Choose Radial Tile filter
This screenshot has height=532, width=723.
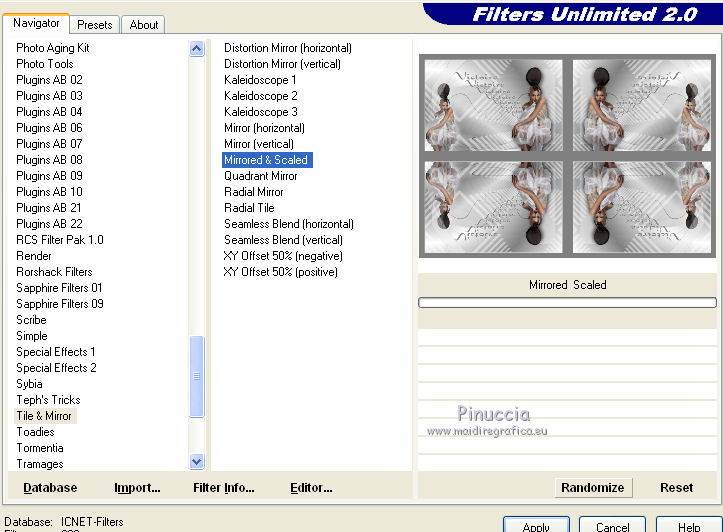249,208
